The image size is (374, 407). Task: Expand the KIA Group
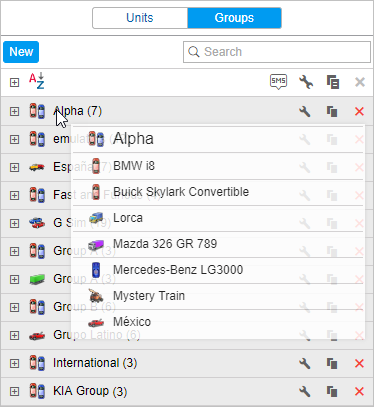click(x=14, y=391)
